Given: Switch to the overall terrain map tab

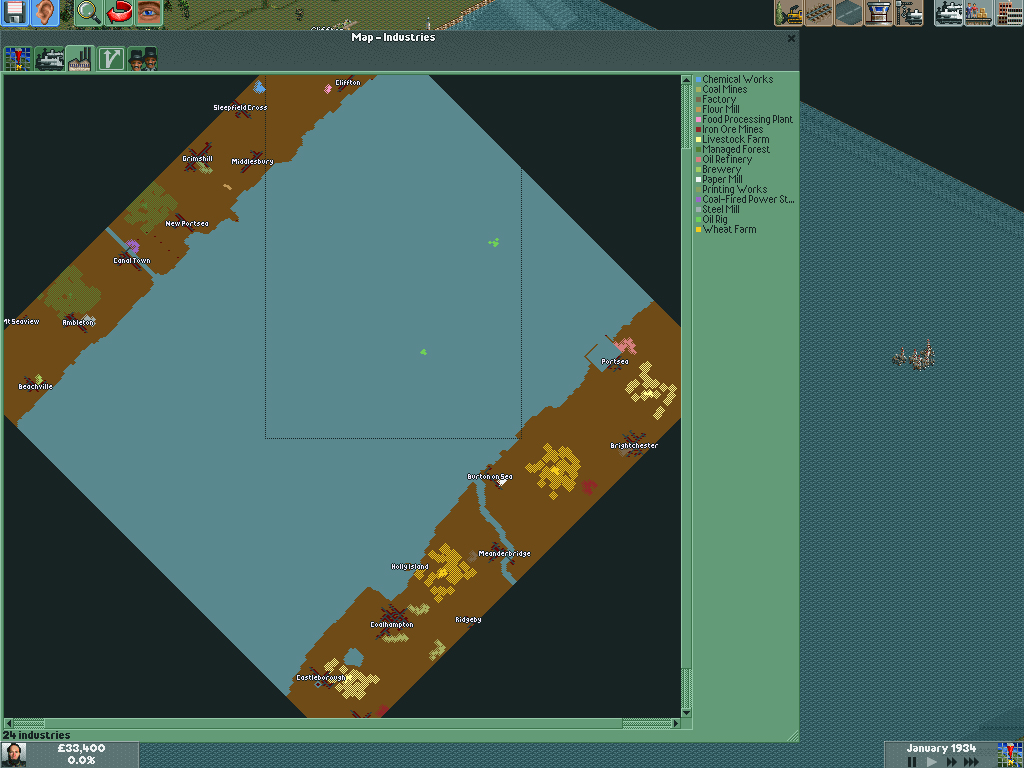Looking at the screenshot, I should tap(18, 58).
